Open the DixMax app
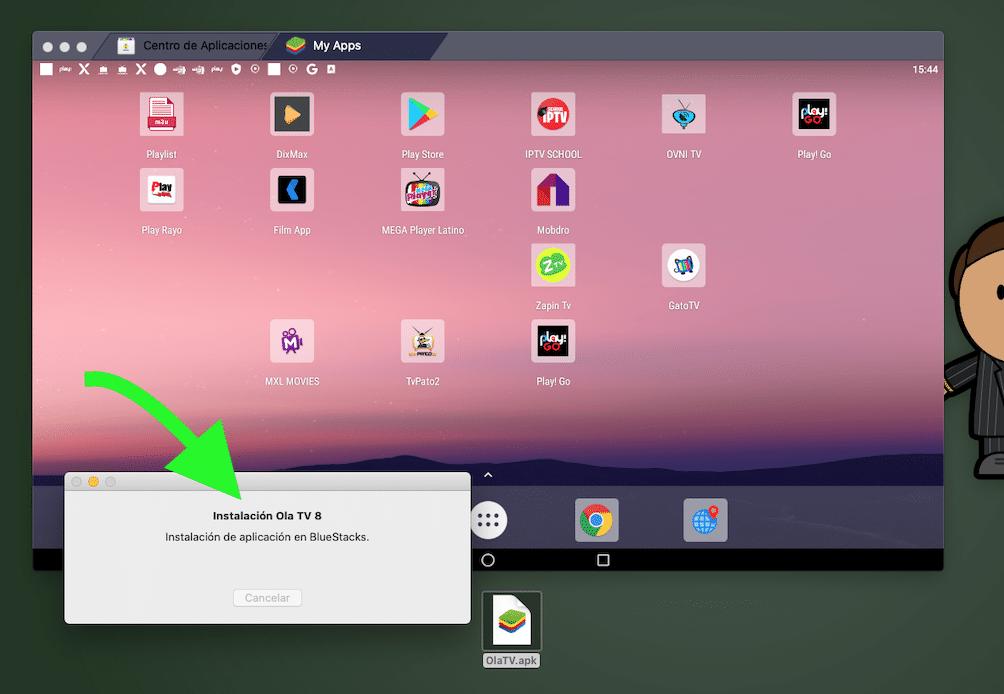This screenshot has width=1004, height=694. [291, 113]
